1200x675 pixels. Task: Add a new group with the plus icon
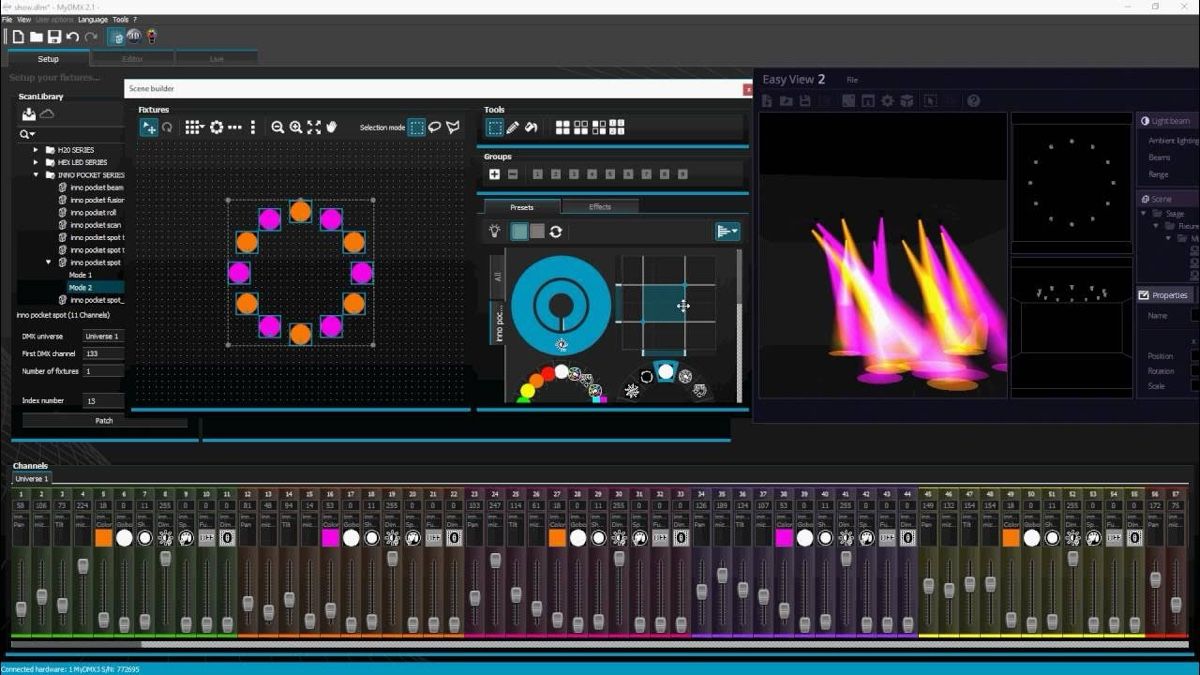[x=494, y=174]
